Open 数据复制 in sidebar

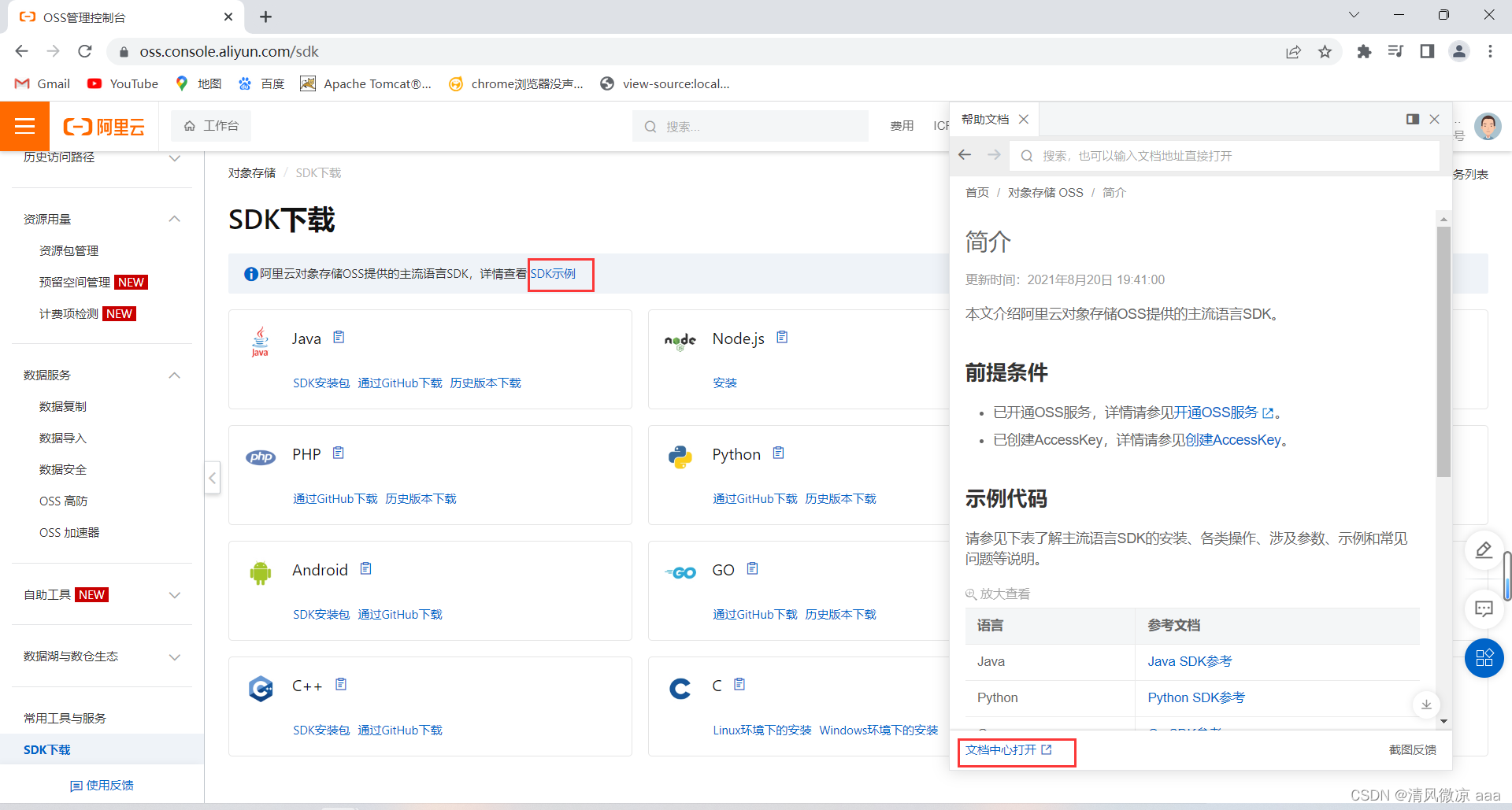pos(63,407)
